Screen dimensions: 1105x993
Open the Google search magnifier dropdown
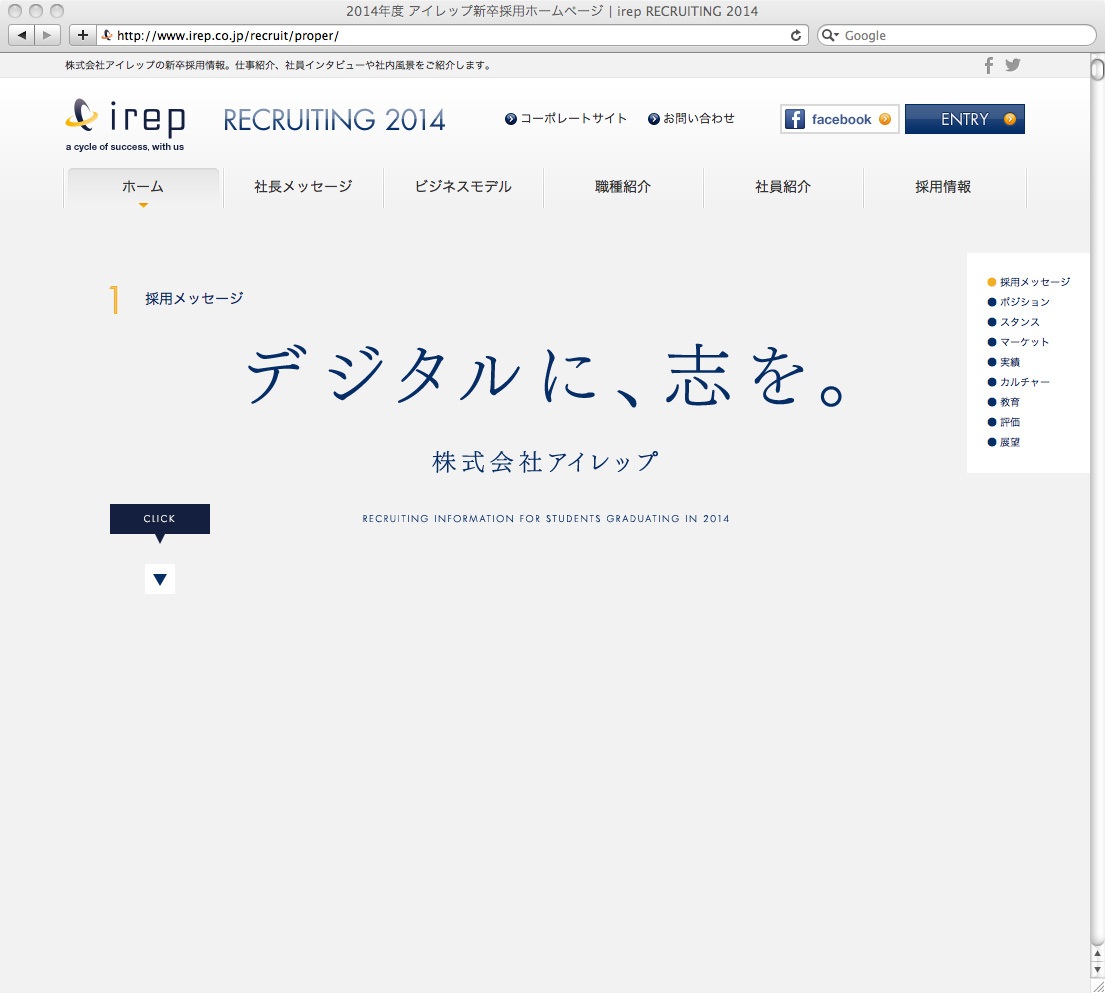831,35
